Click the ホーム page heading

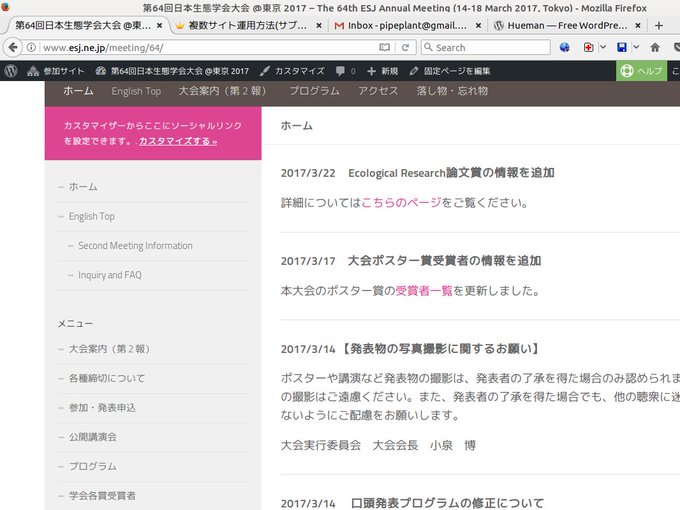pyautogui.click(x=297, y=126)
